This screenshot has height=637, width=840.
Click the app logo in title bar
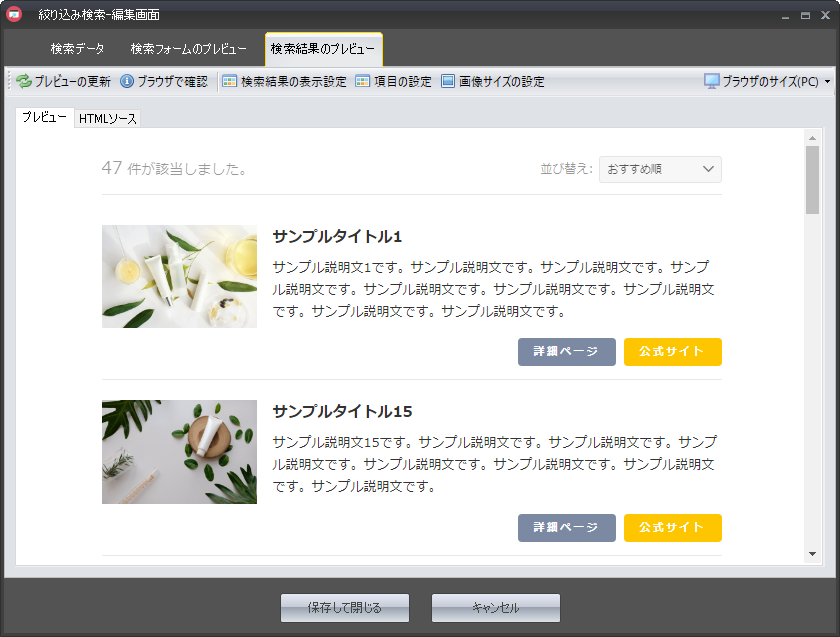14,14
